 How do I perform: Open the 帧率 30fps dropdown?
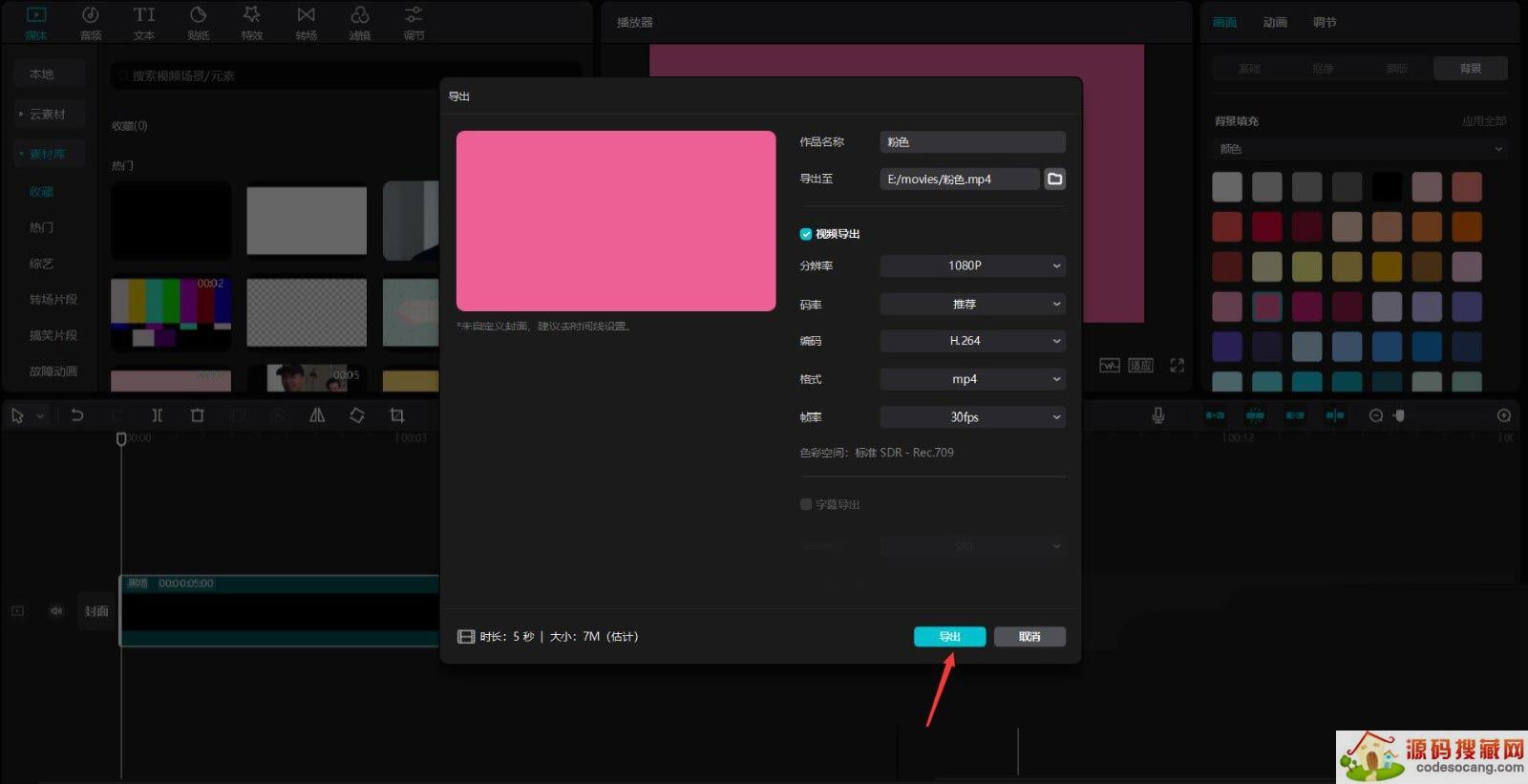[x=972, y=417]
